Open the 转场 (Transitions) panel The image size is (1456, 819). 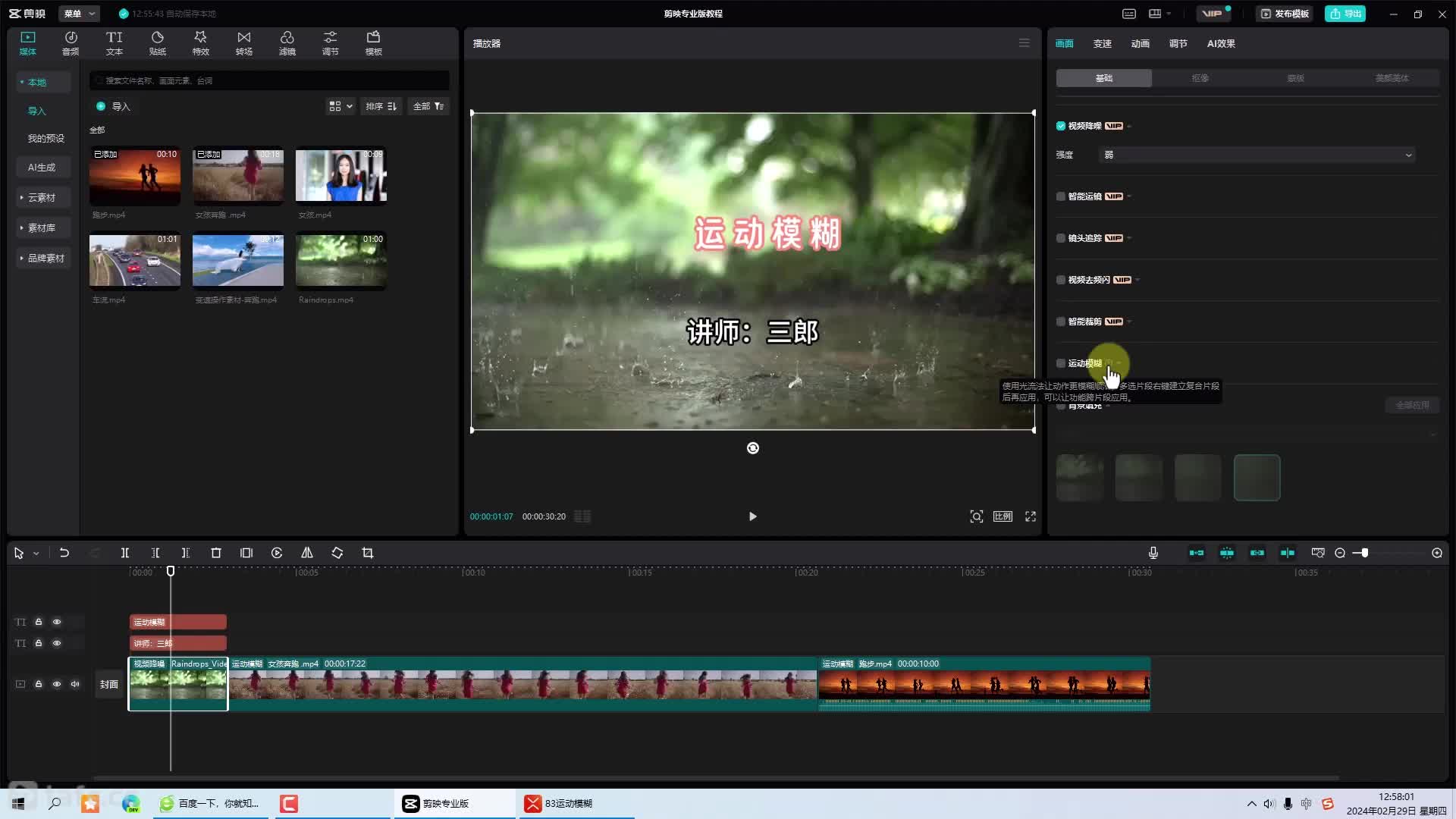point(243,43)
